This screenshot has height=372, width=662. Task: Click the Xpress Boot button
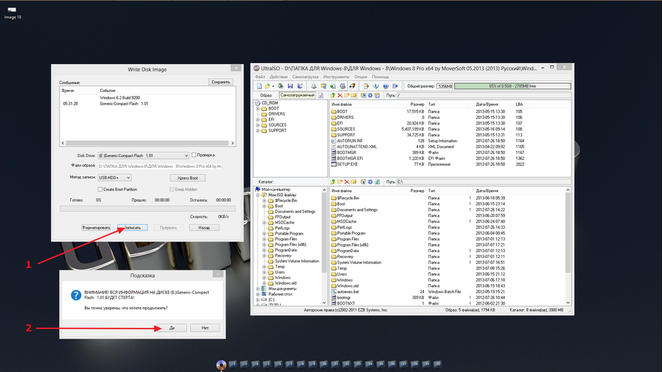point(187,178)
